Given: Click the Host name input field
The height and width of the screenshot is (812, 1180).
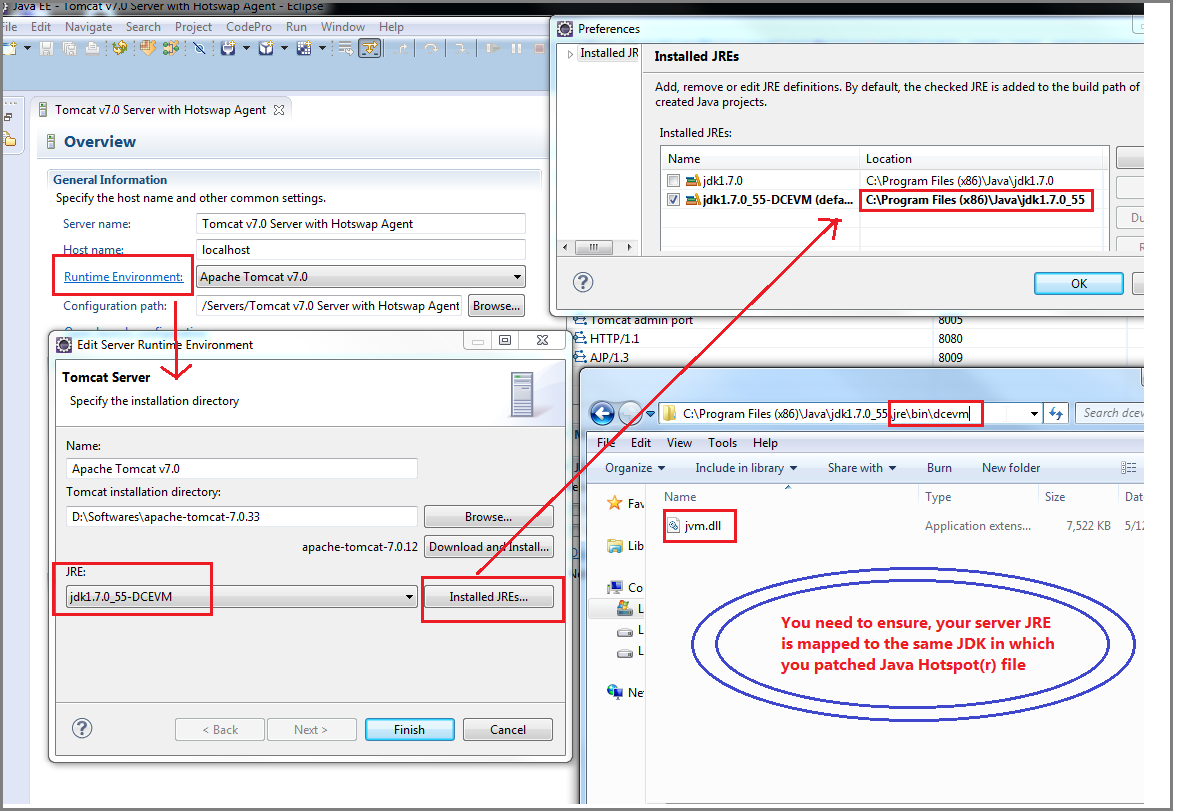Looking at the screenshot, I should [x=360, y=250].
